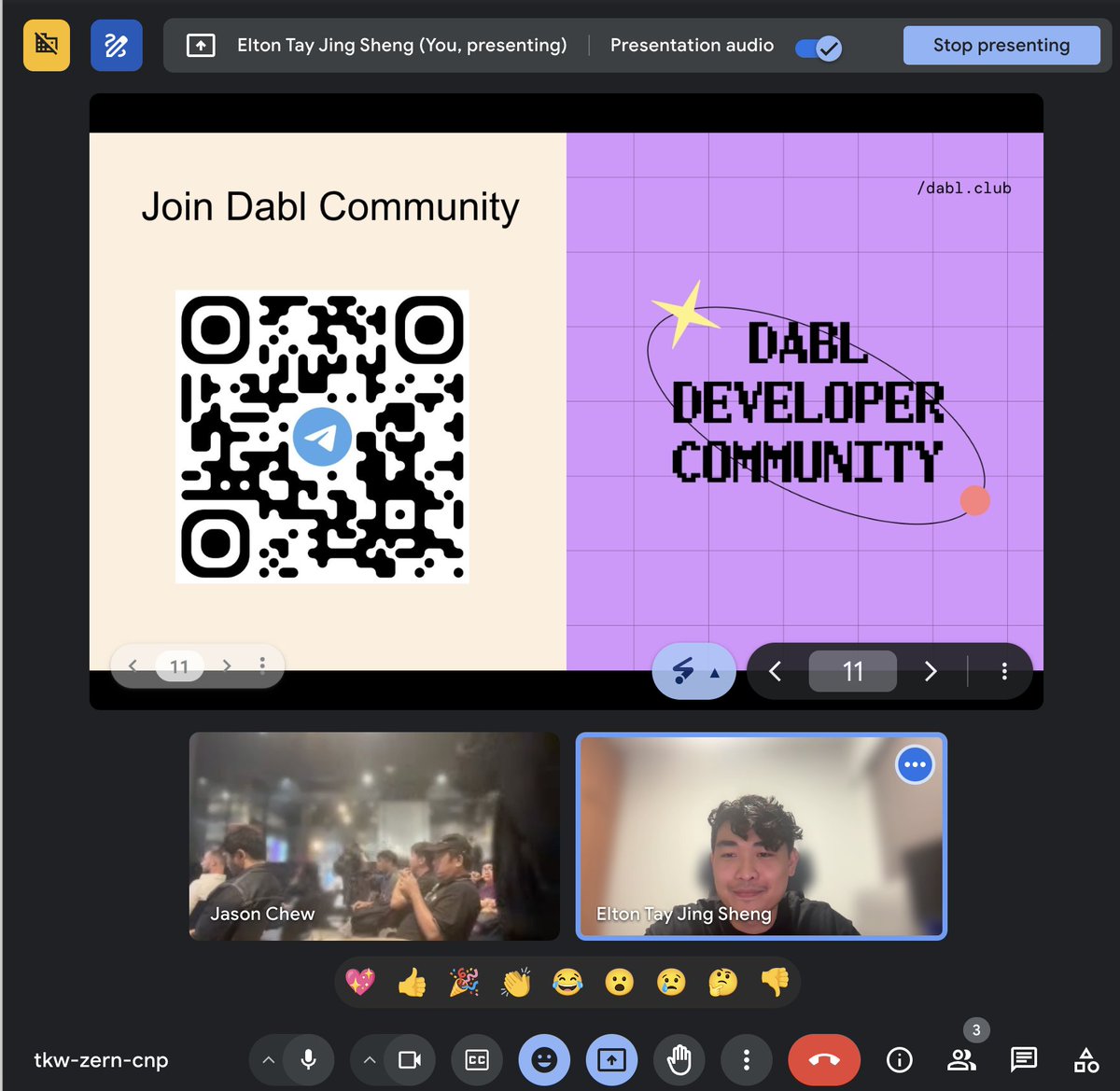This screenshot has height=1091, width=1120.
Task: Toggle the Presentation audio switch
Action: tap(819, 47)
